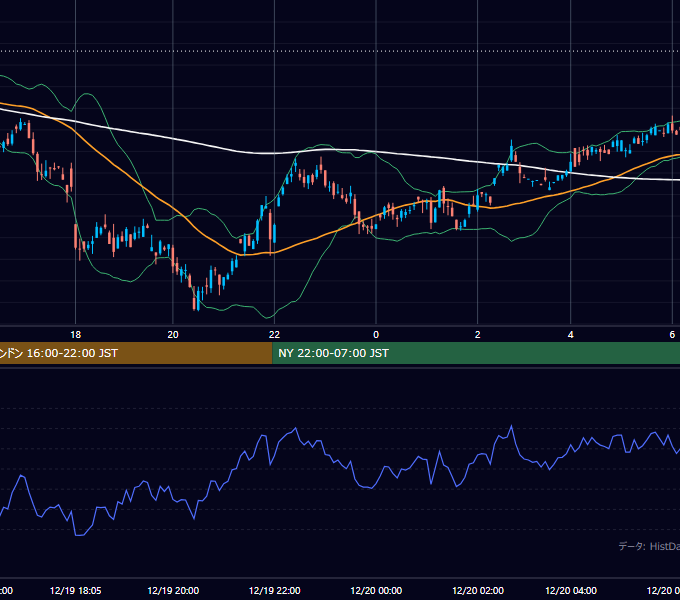Click the '12/19 20:00' date label
This screenshot has height=600, width=680.
[173, 590]
